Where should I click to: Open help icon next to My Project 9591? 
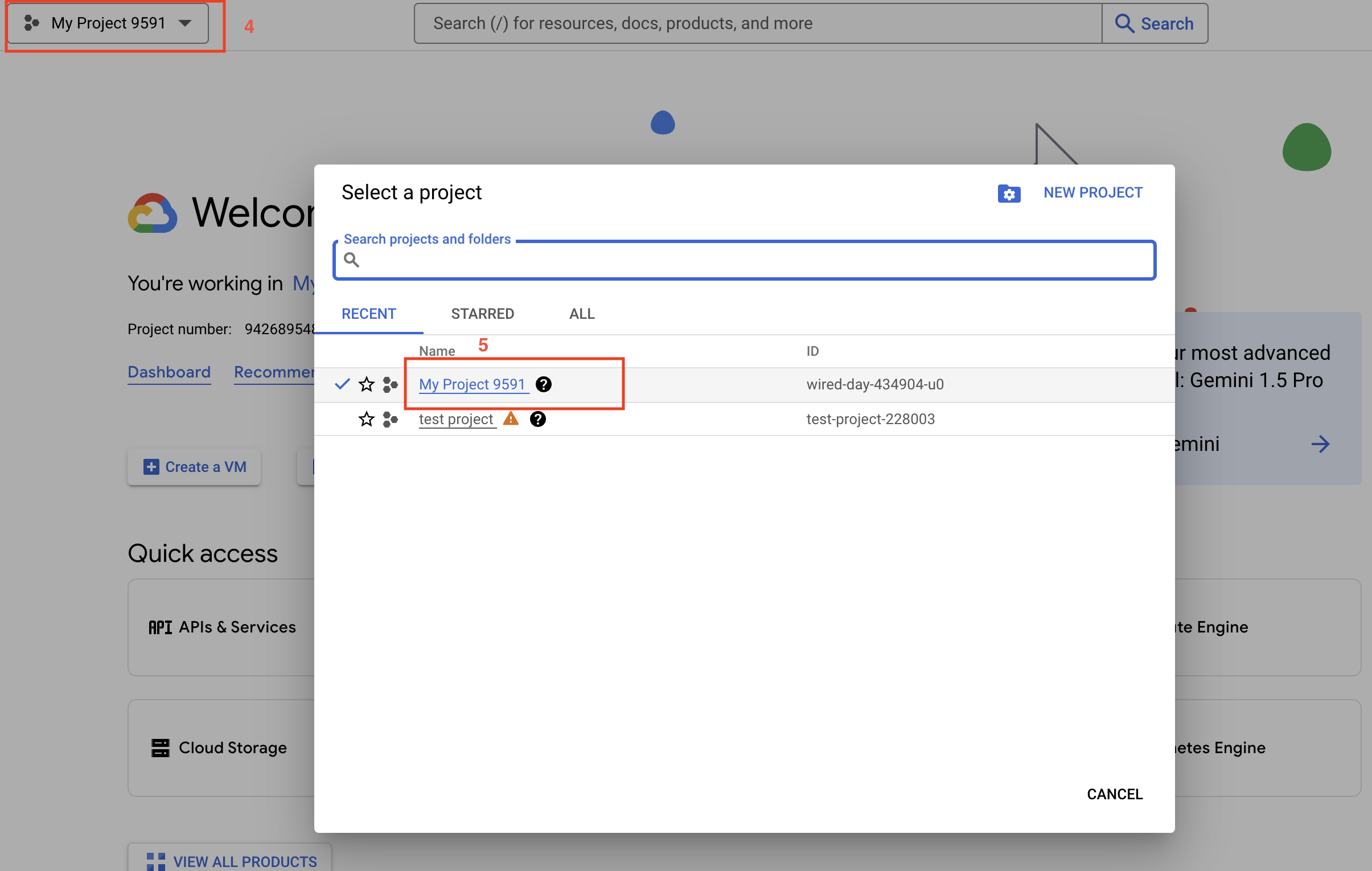coord(544,384)
